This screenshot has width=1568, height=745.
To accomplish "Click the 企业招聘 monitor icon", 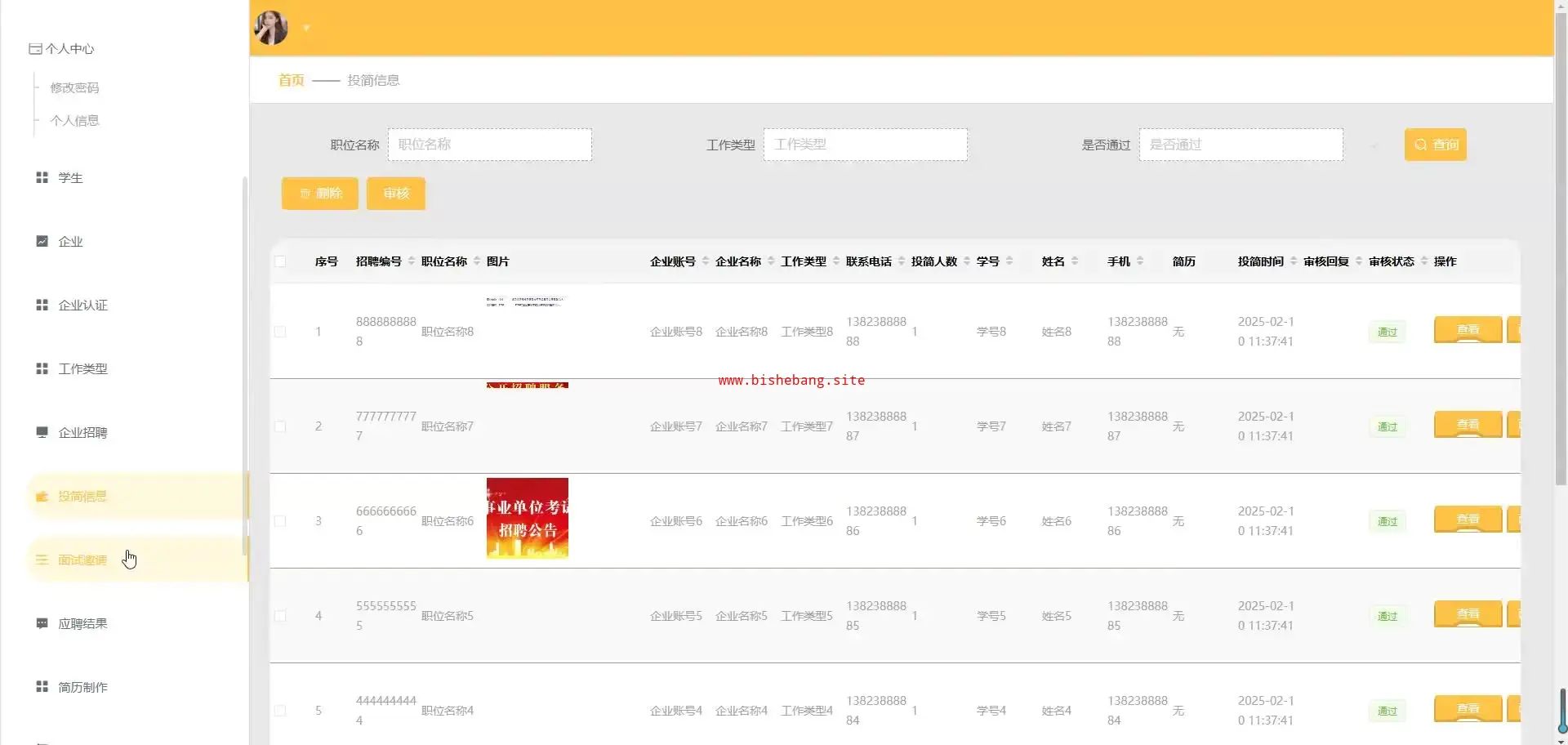I will pyautogui.click(x=42, y=432).
